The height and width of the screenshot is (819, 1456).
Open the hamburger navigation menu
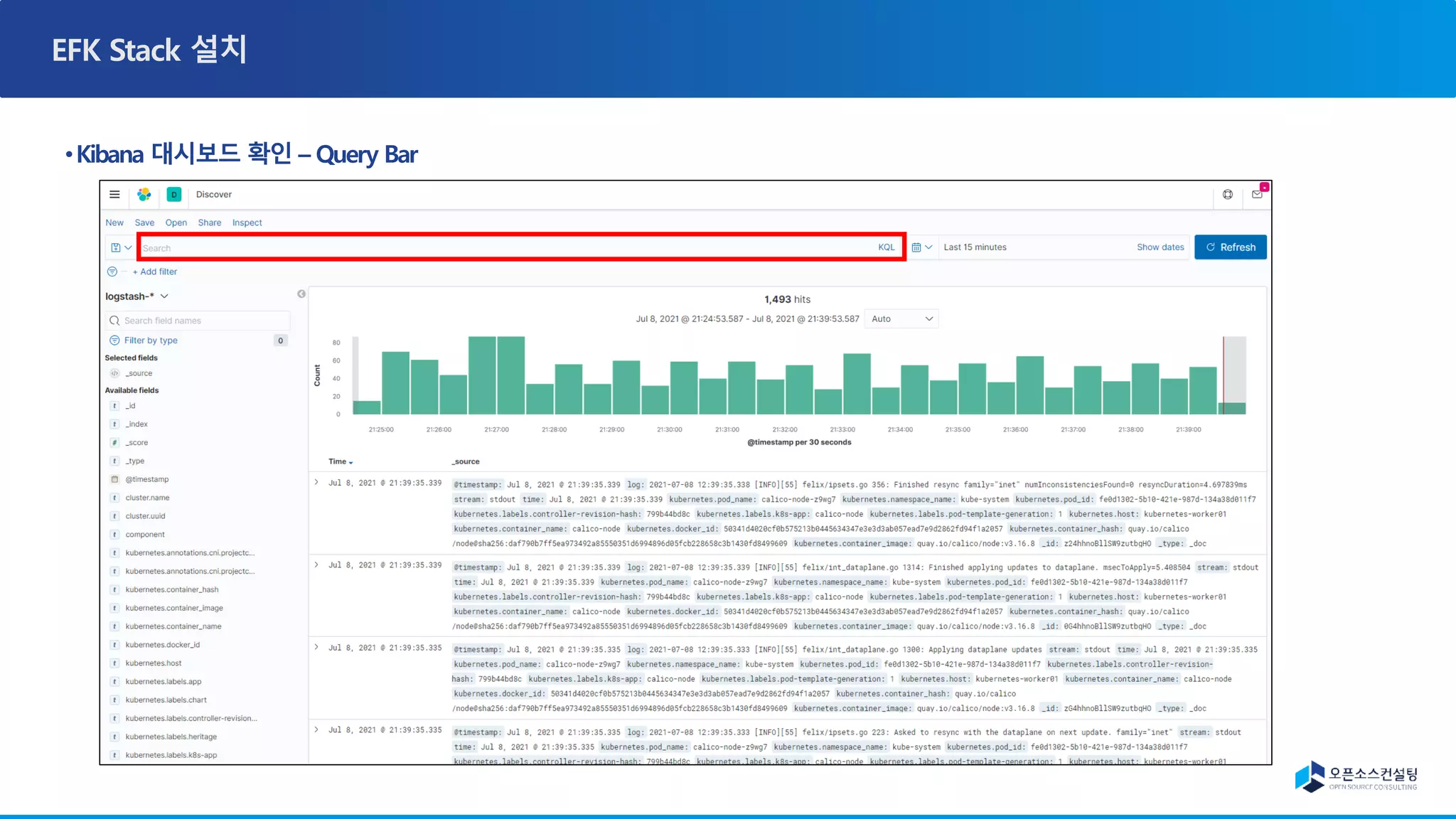coord(114,194)
